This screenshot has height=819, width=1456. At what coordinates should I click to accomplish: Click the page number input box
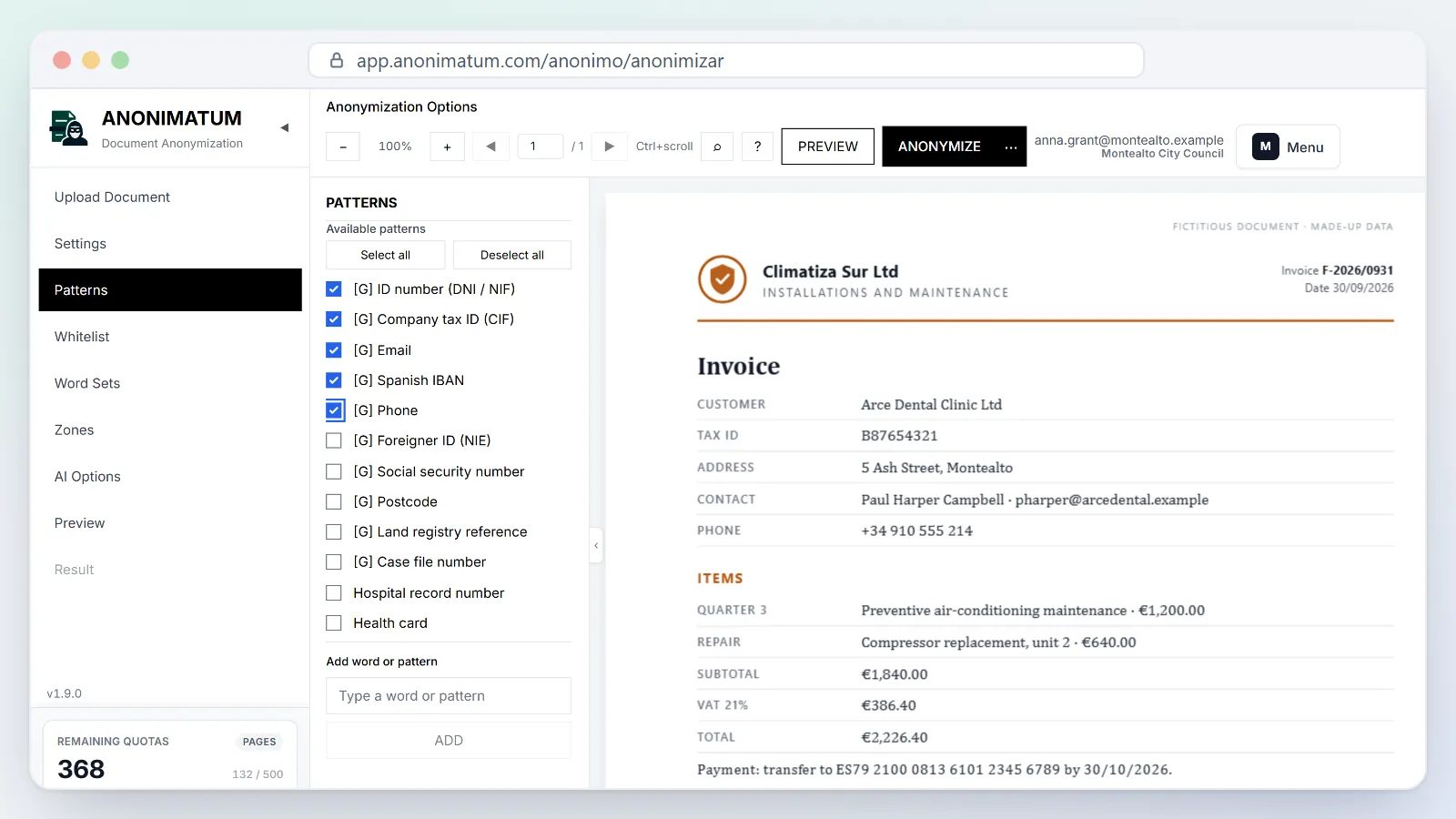pos(540,147)
